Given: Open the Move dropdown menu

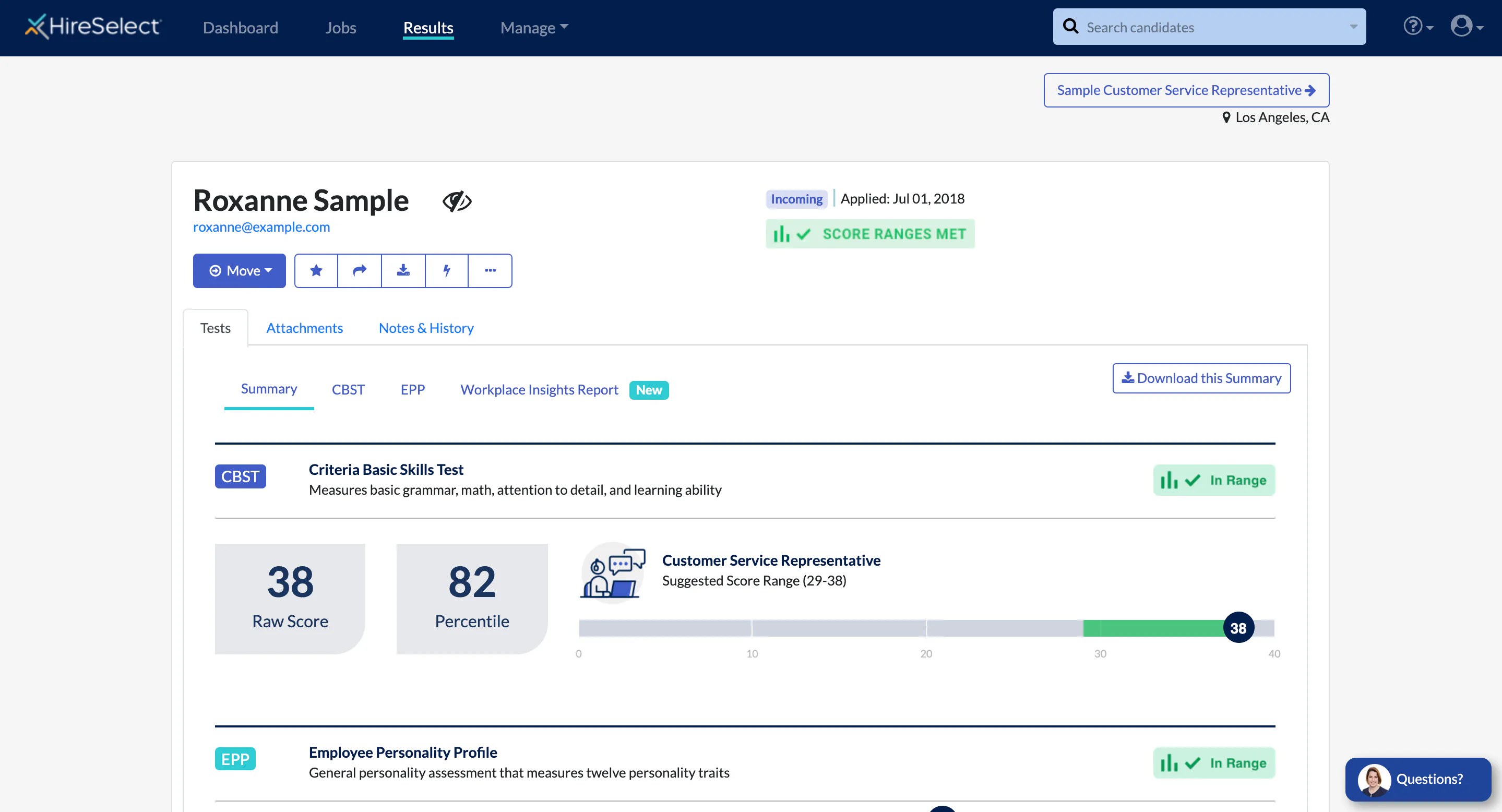Looking at the screenshot, I should click(x=239, y=270).
